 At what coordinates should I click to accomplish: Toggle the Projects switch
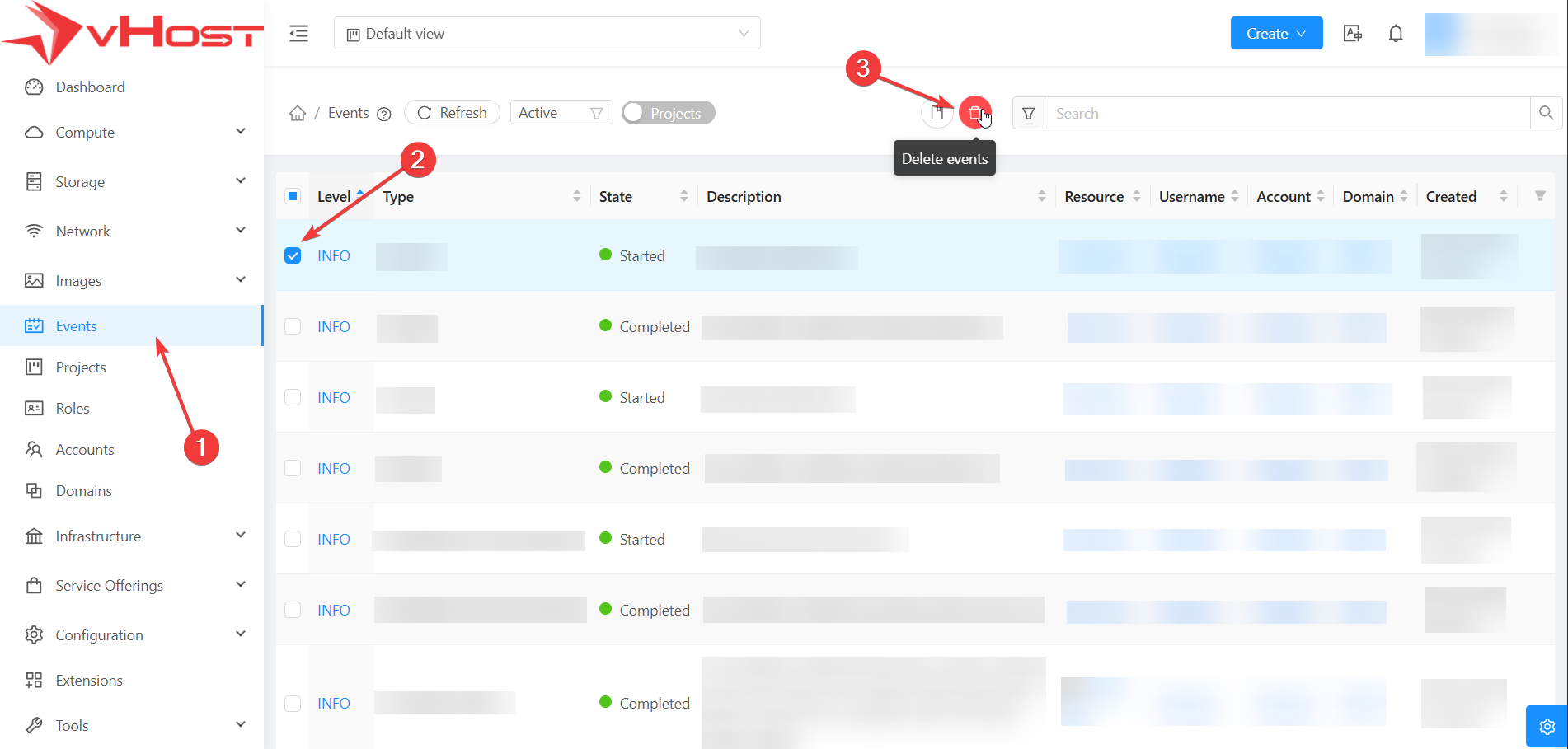pos(668,113)
